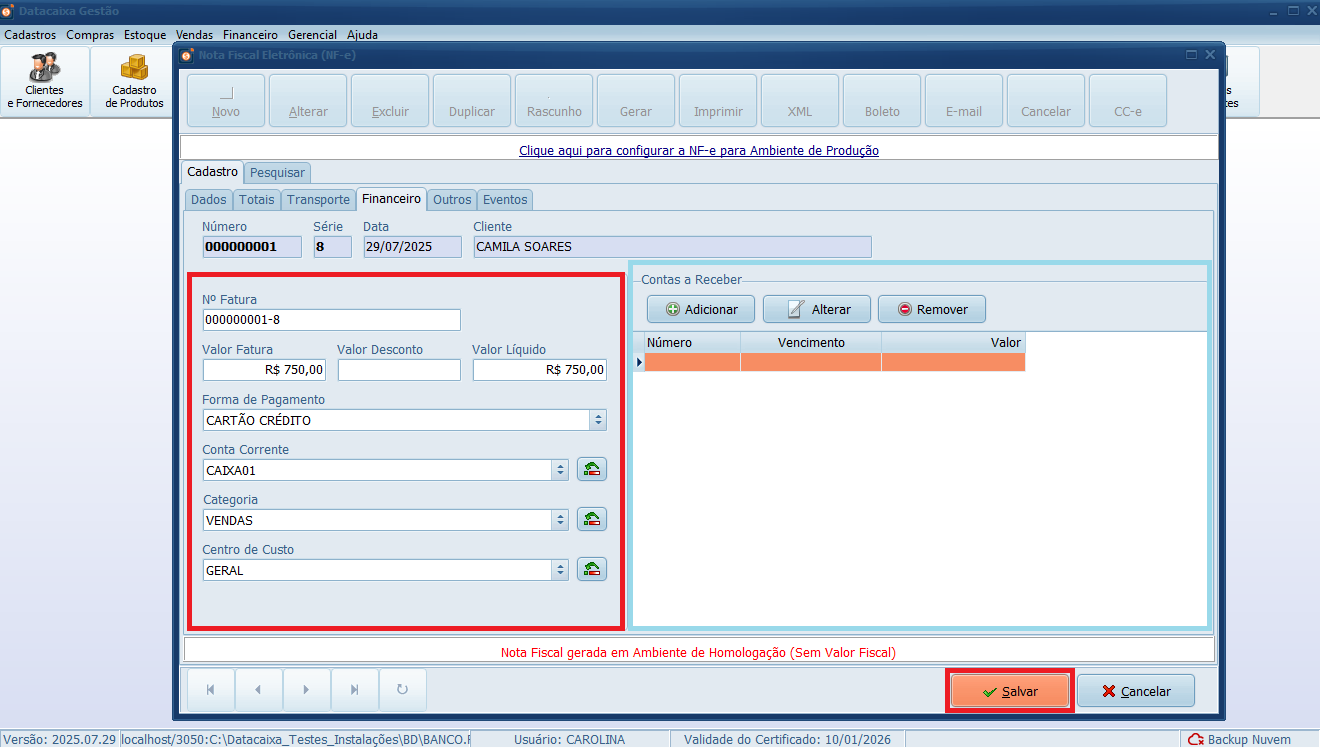Click the refresh record icon
Screen dimensions: 1320x748
pos(402,690)
